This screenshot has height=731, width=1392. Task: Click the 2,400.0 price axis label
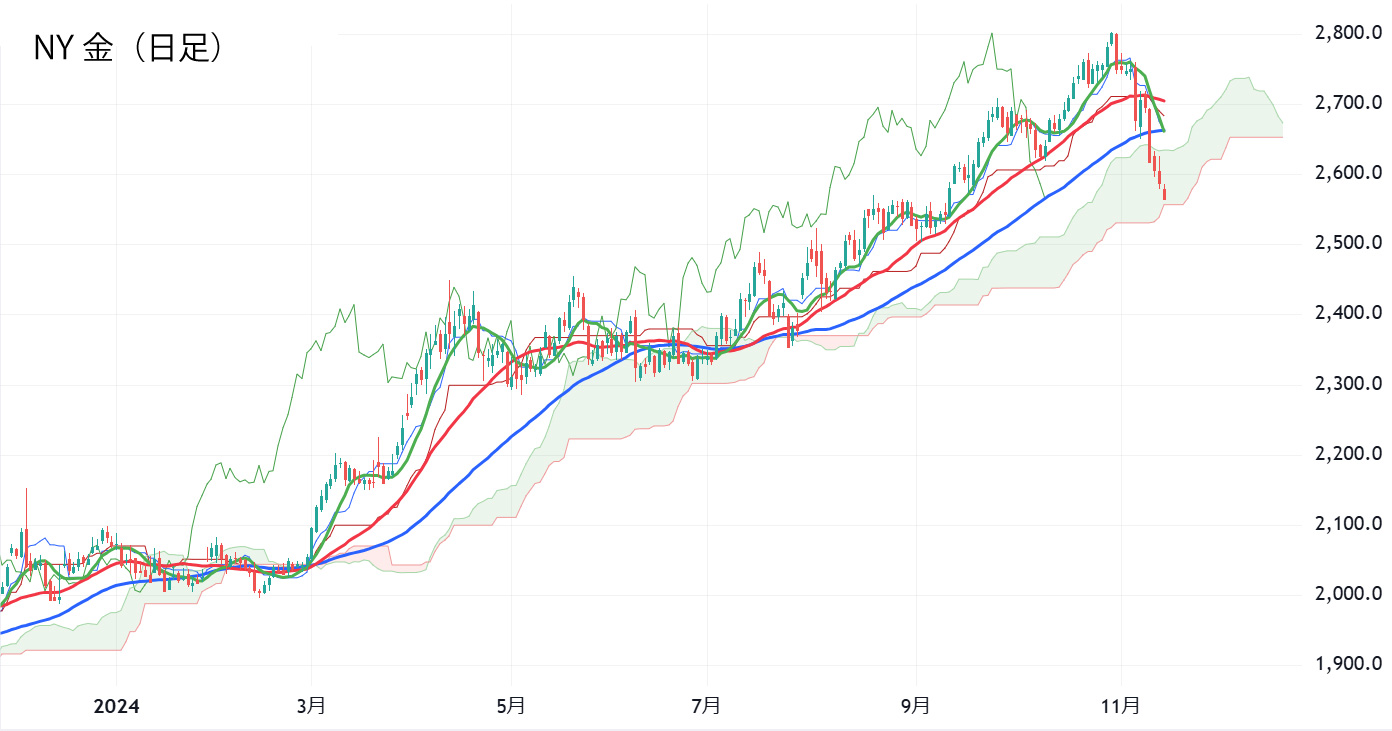[x=1348, y=313]
